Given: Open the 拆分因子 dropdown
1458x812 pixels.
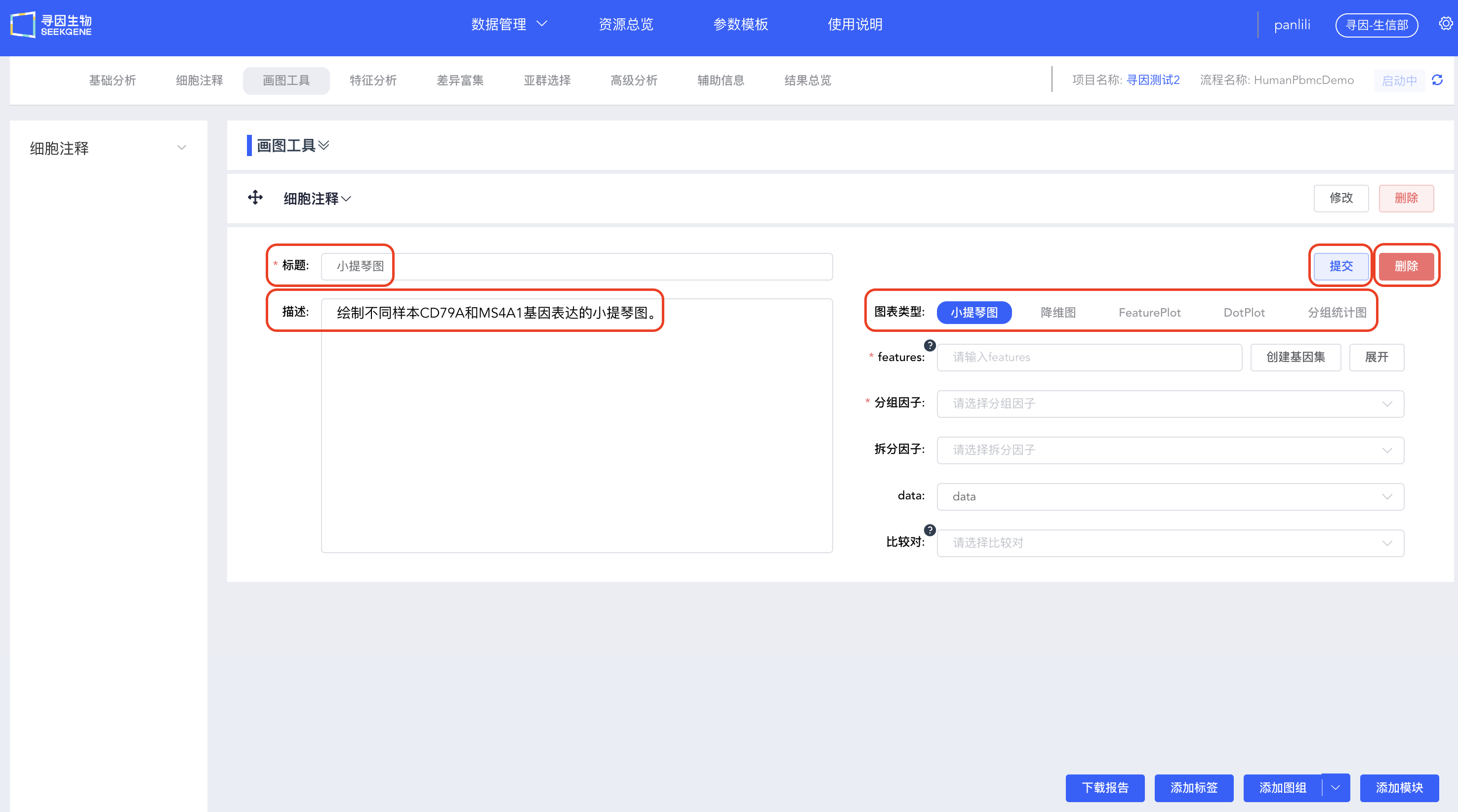Looking at the screenshot, I should [x=1170, y=450].
